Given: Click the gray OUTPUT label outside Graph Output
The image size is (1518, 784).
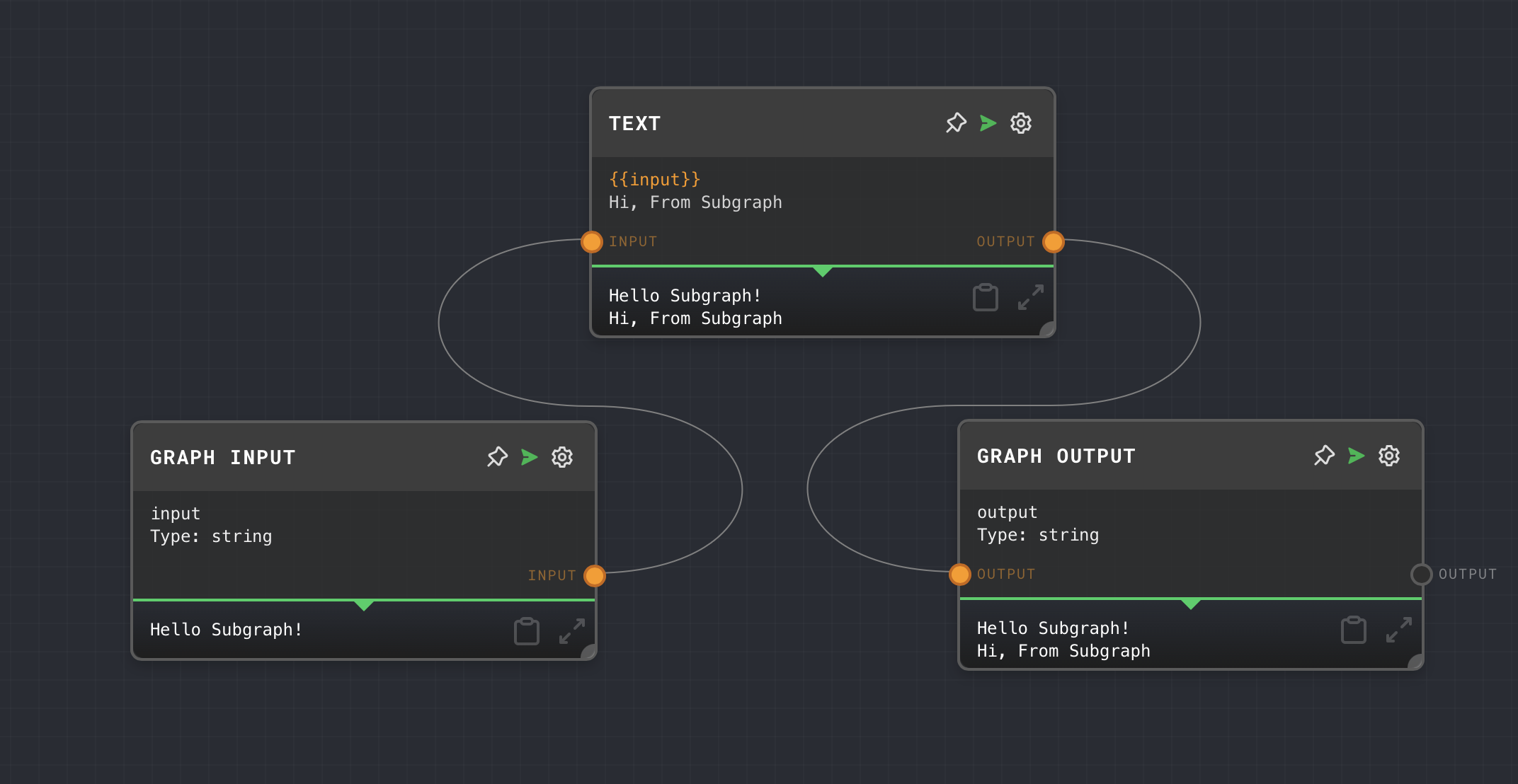Looking at the screenshot, I should pyautogui.click(x=1468, y=575).
